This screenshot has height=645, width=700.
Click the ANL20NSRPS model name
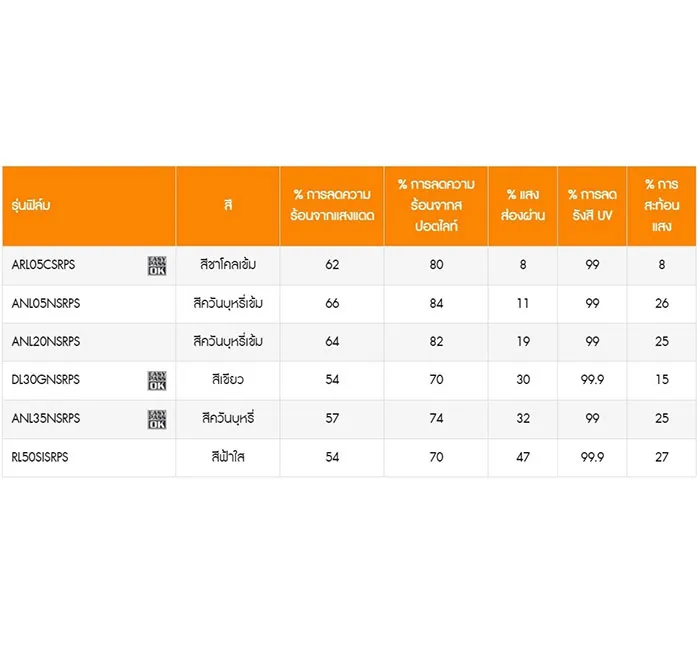click(x=46, y=341)
